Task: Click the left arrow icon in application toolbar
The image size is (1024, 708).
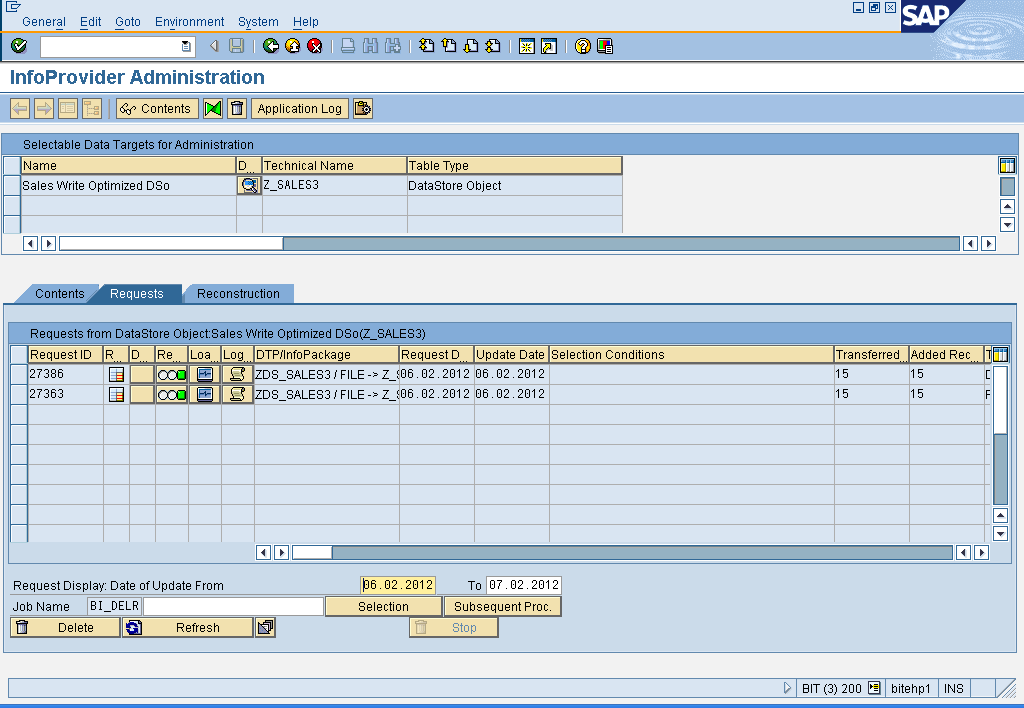Action: point(20,108)
